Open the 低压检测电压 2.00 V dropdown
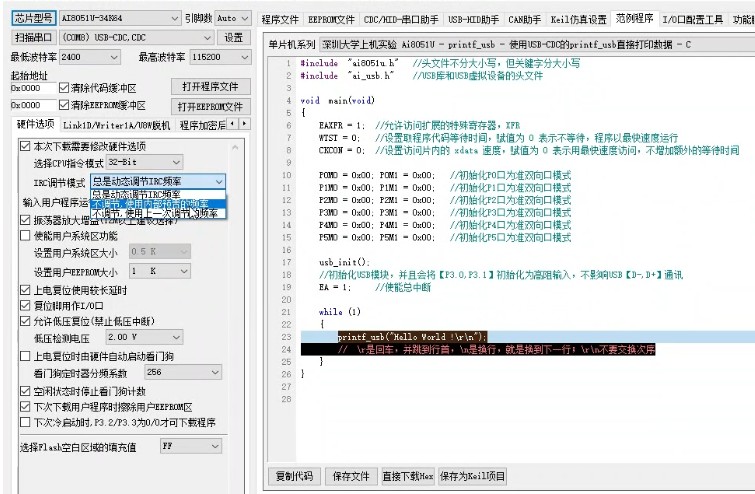 [x=144, y=337]
